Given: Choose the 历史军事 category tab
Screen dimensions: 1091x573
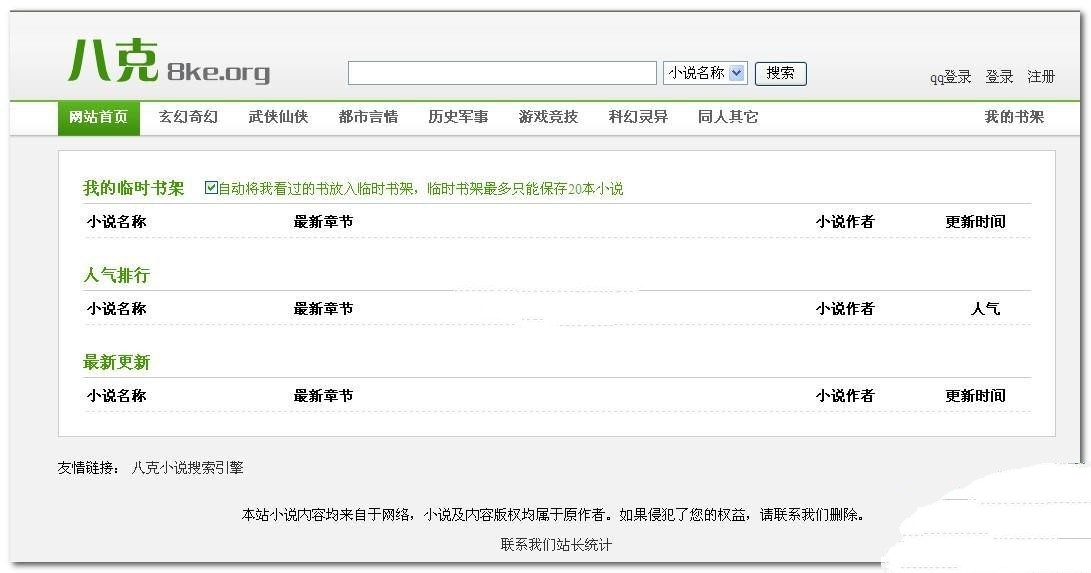Looking at the screenshot, I should tap(458, 117).
